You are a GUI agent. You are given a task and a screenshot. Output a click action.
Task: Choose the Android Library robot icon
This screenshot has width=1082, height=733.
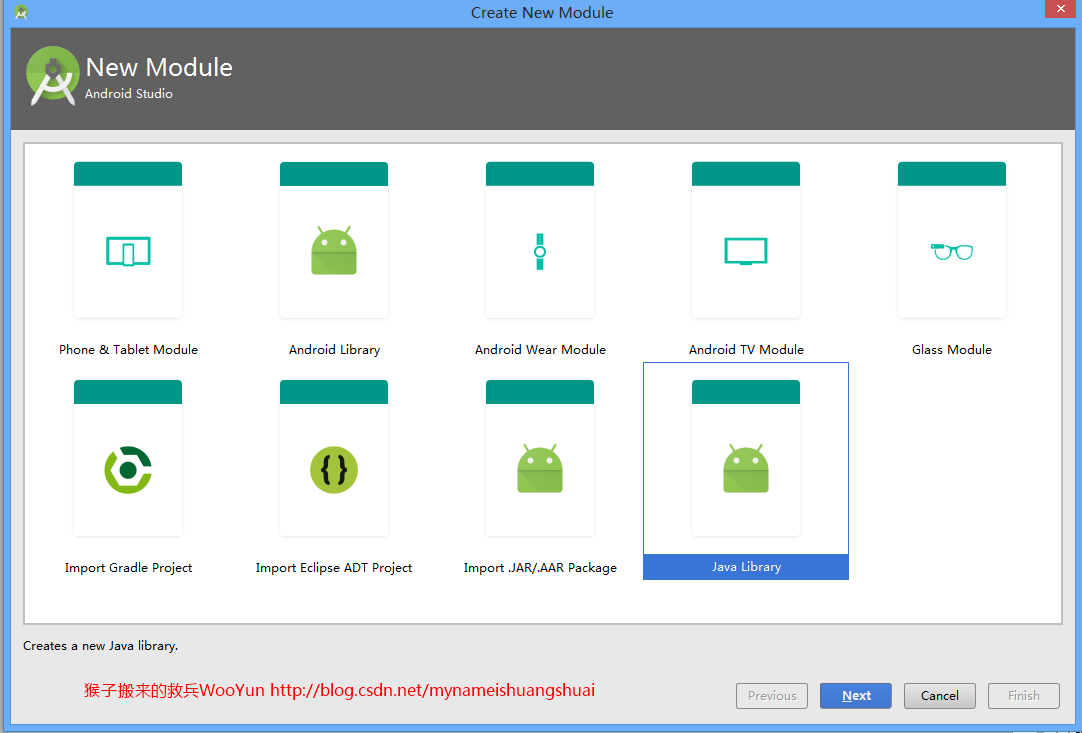point(334,250)
